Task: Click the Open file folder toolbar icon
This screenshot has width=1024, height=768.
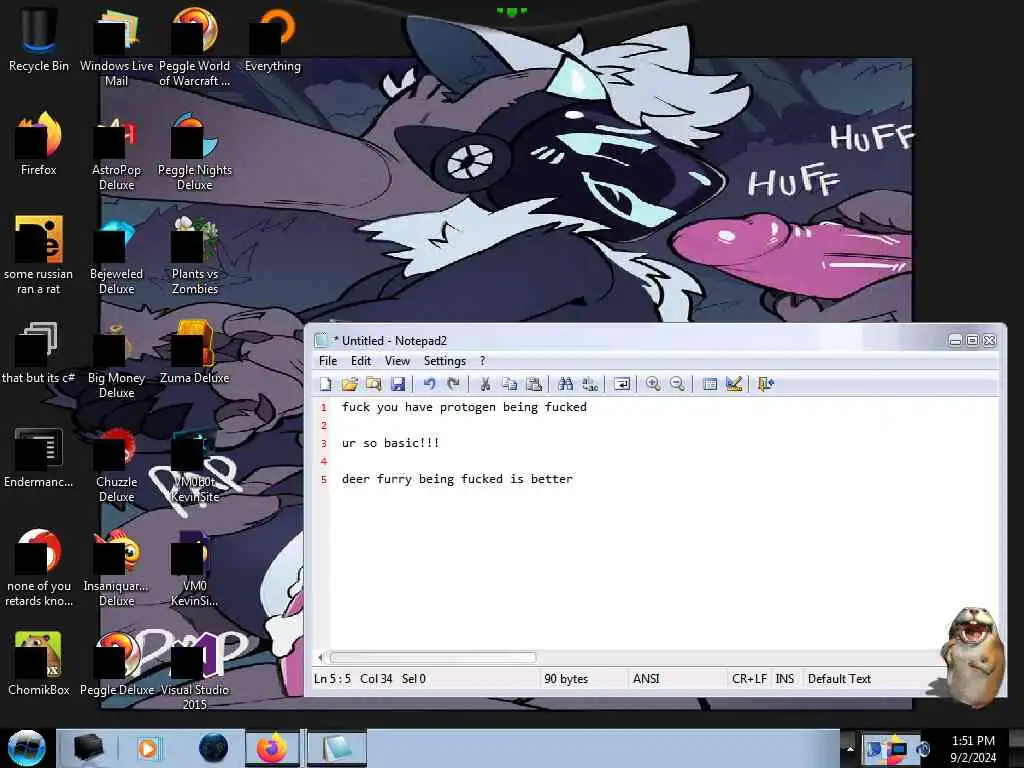Action: tap(349, 384)
